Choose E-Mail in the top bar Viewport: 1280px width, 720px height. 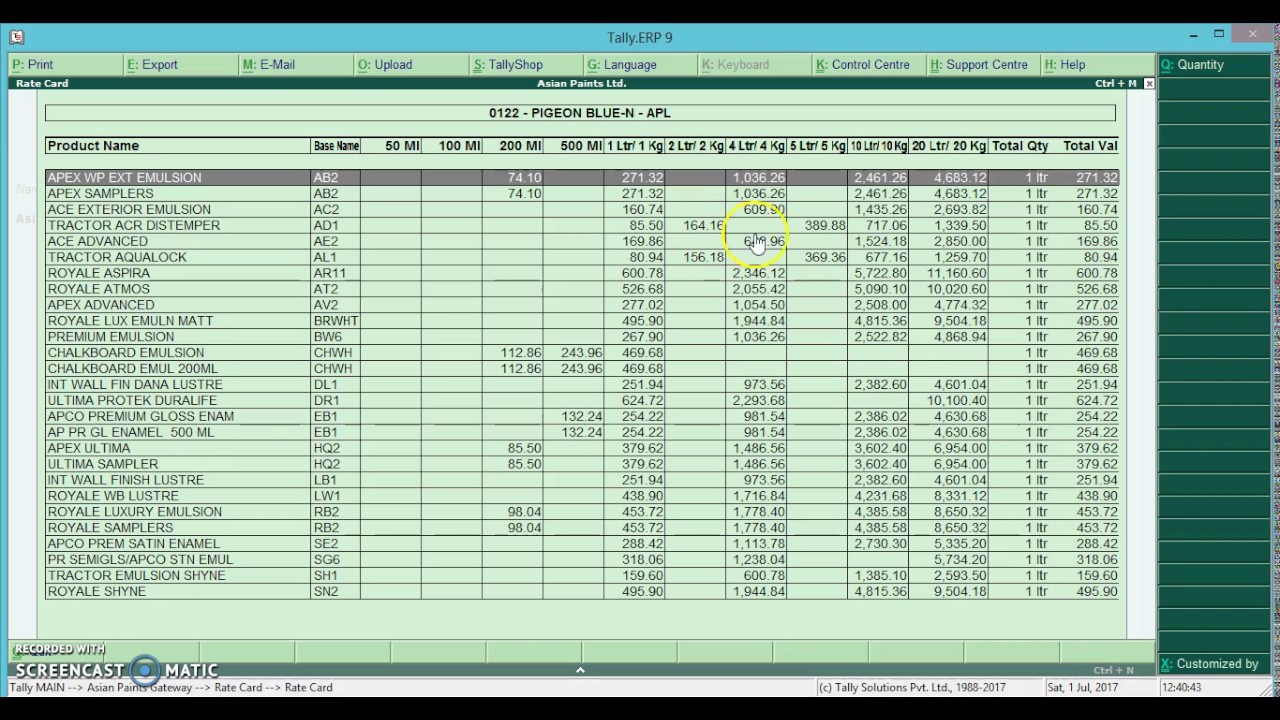268,64
